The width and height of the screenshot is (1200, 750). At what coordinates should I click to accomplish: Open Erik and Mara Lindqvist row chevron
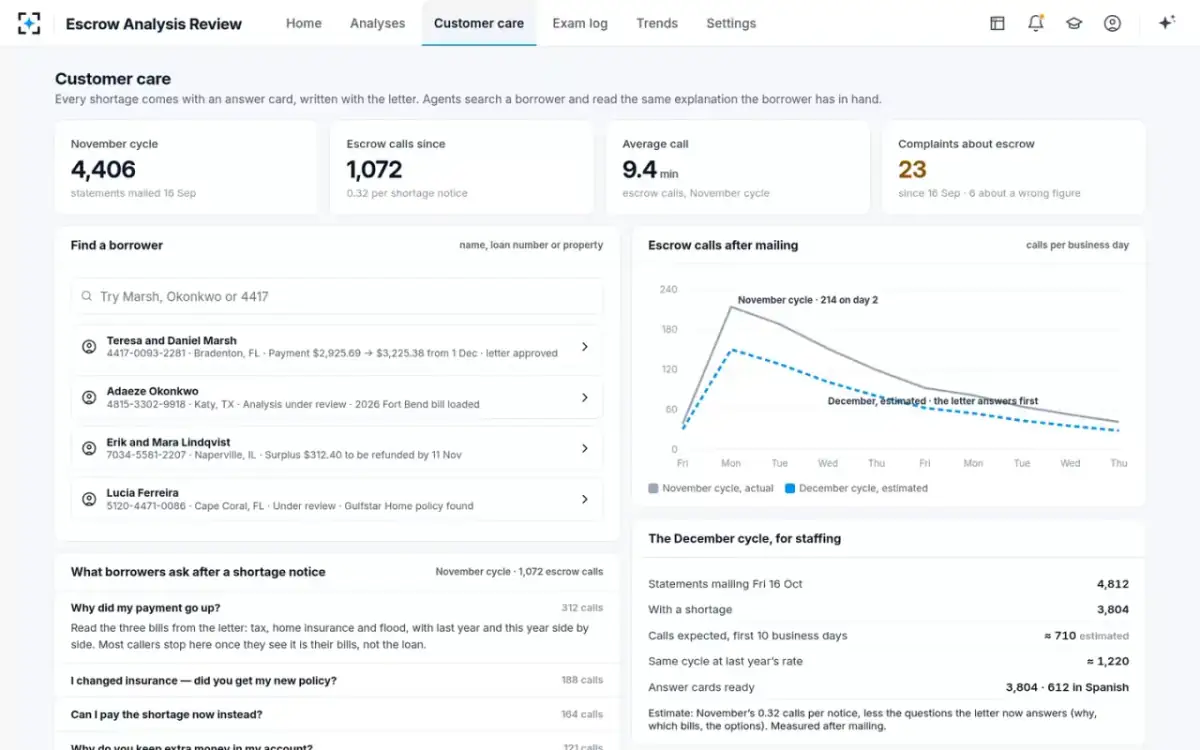tap(585, 448)
